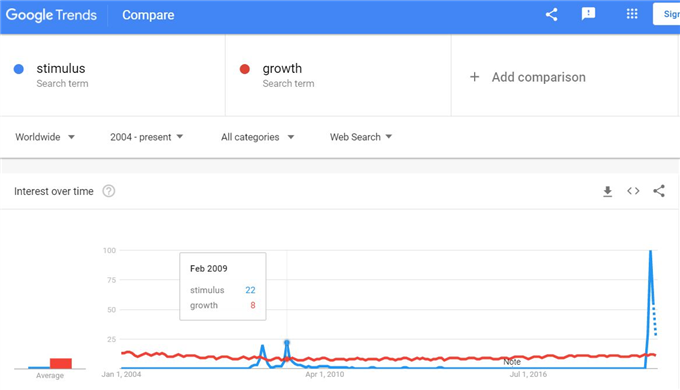This screenshot has height=390, width=680.
Task: Click the Google Trends logo
Action: (x=51, y=15)
